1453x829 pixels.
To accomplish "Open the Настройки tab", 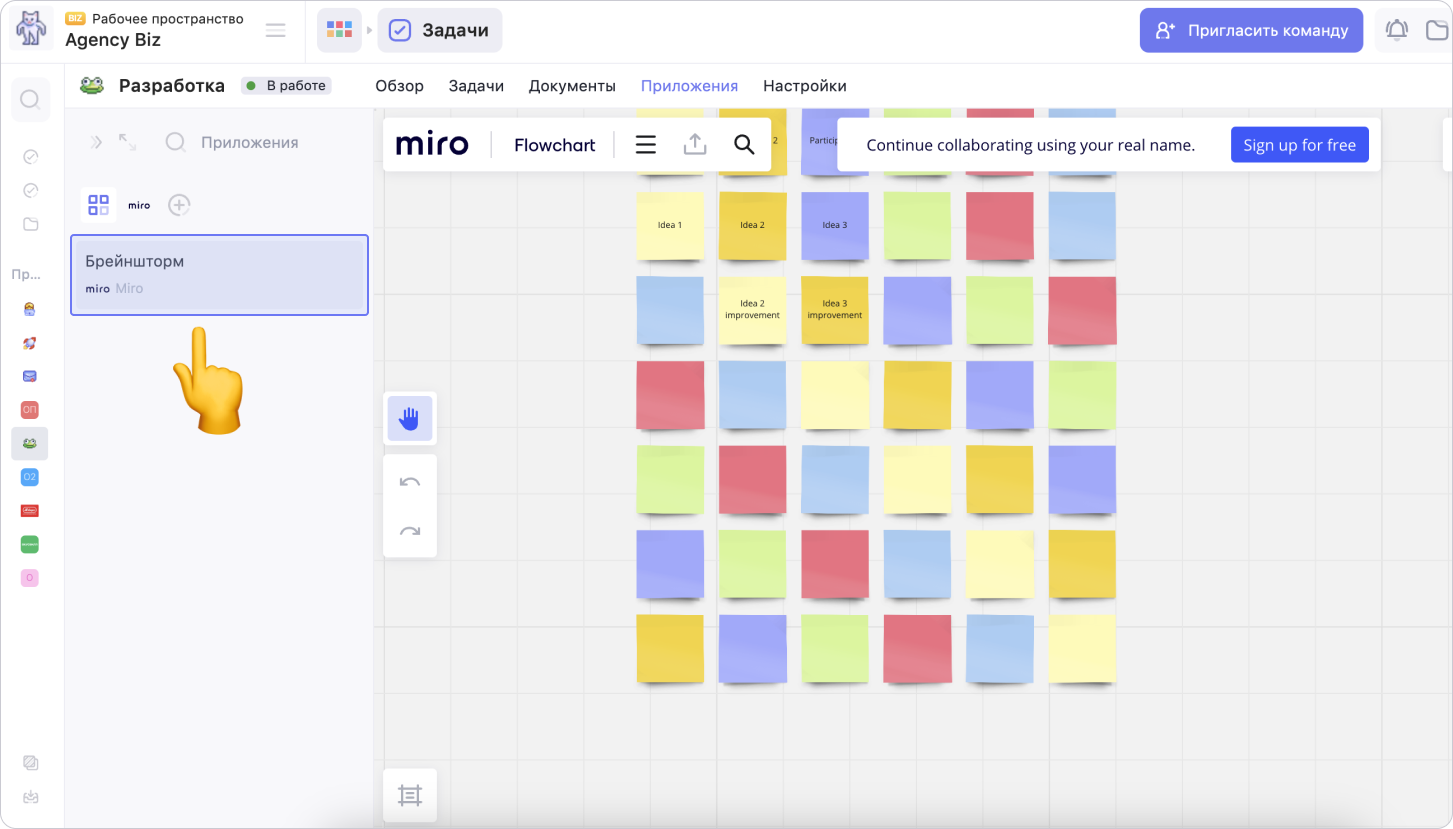I will (804, 86).
